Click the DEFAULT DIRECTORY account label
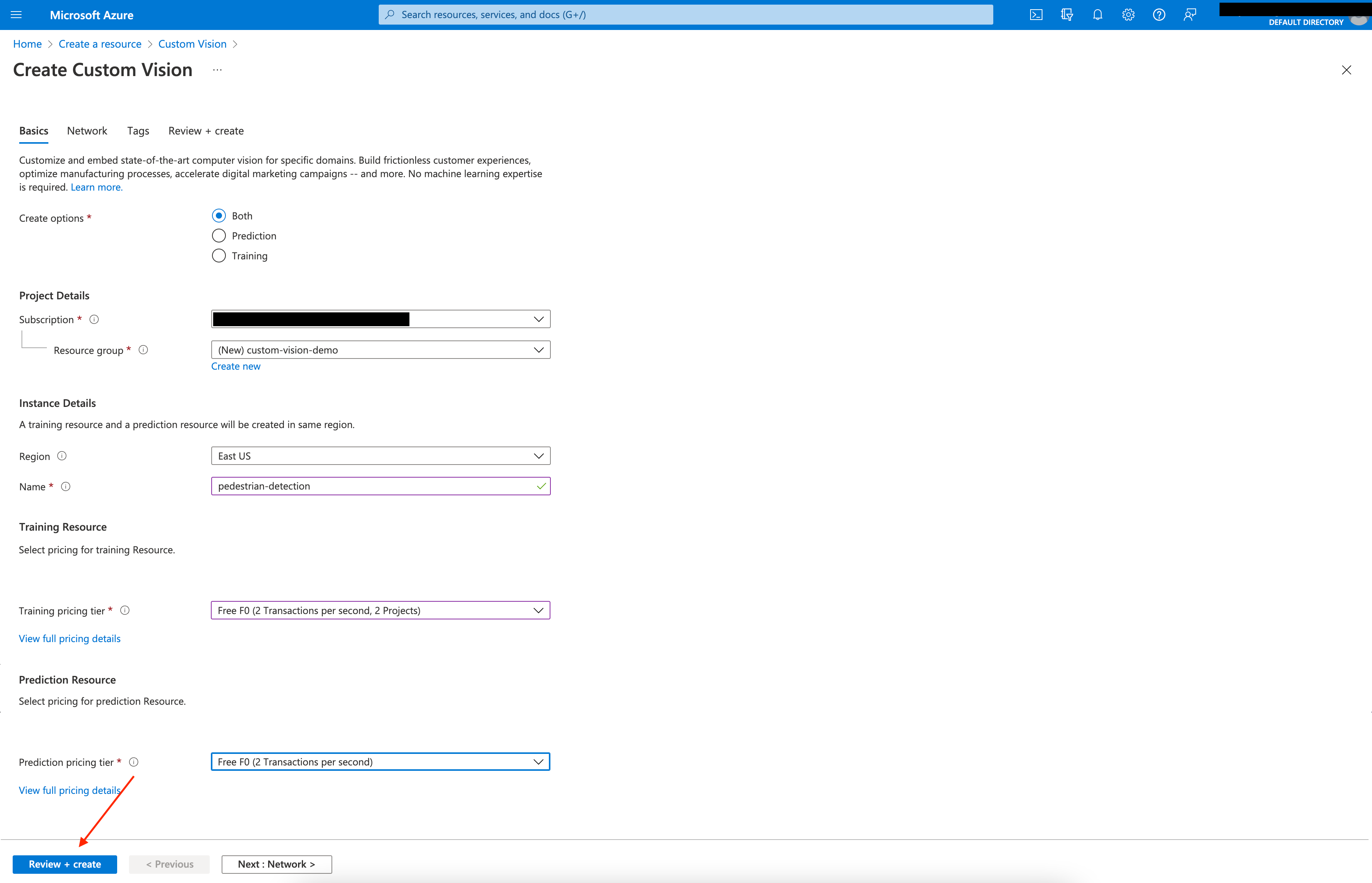This screenshot has height=883, width=1372. coord(1306,22)
